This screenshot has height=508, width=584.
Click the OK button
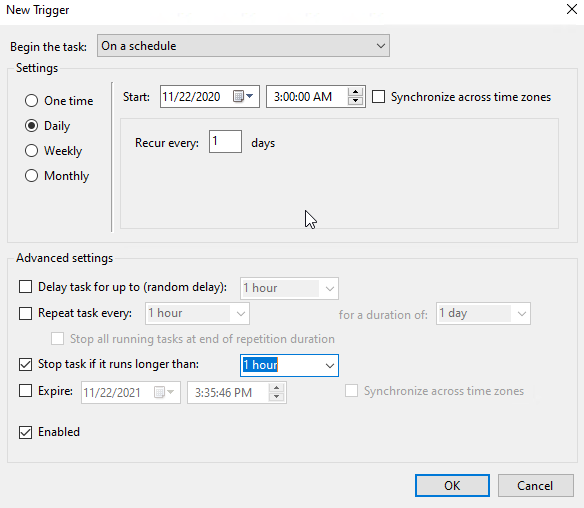pyautogui.click(x=452, y=485)
